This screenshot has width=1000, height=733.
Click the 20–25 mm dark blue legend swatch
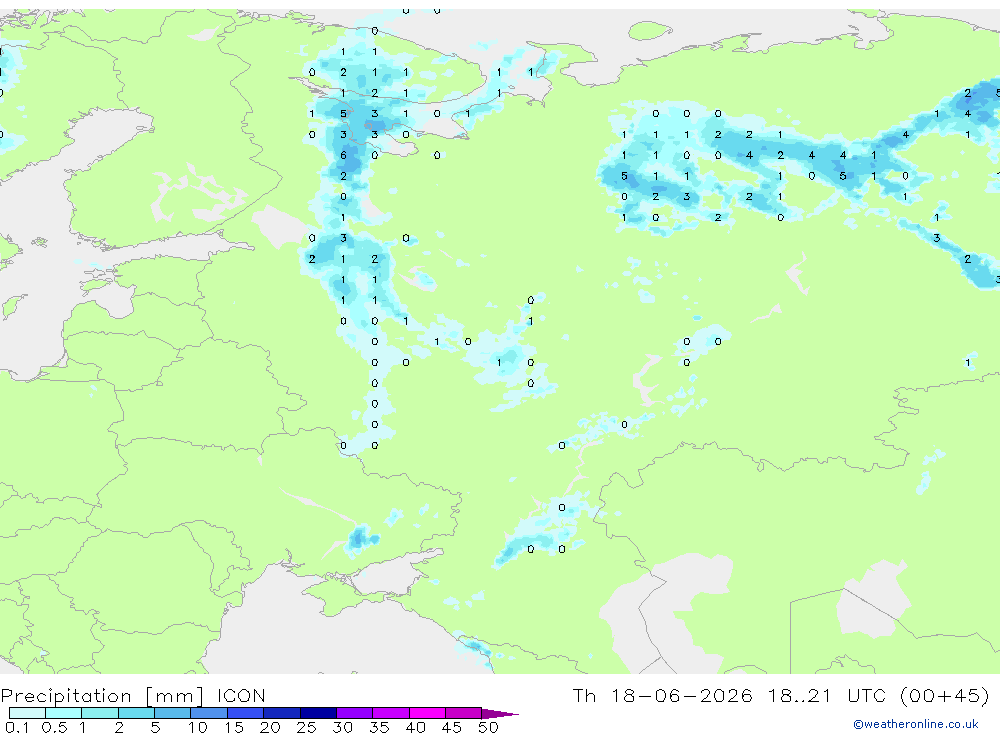[282, 713]
